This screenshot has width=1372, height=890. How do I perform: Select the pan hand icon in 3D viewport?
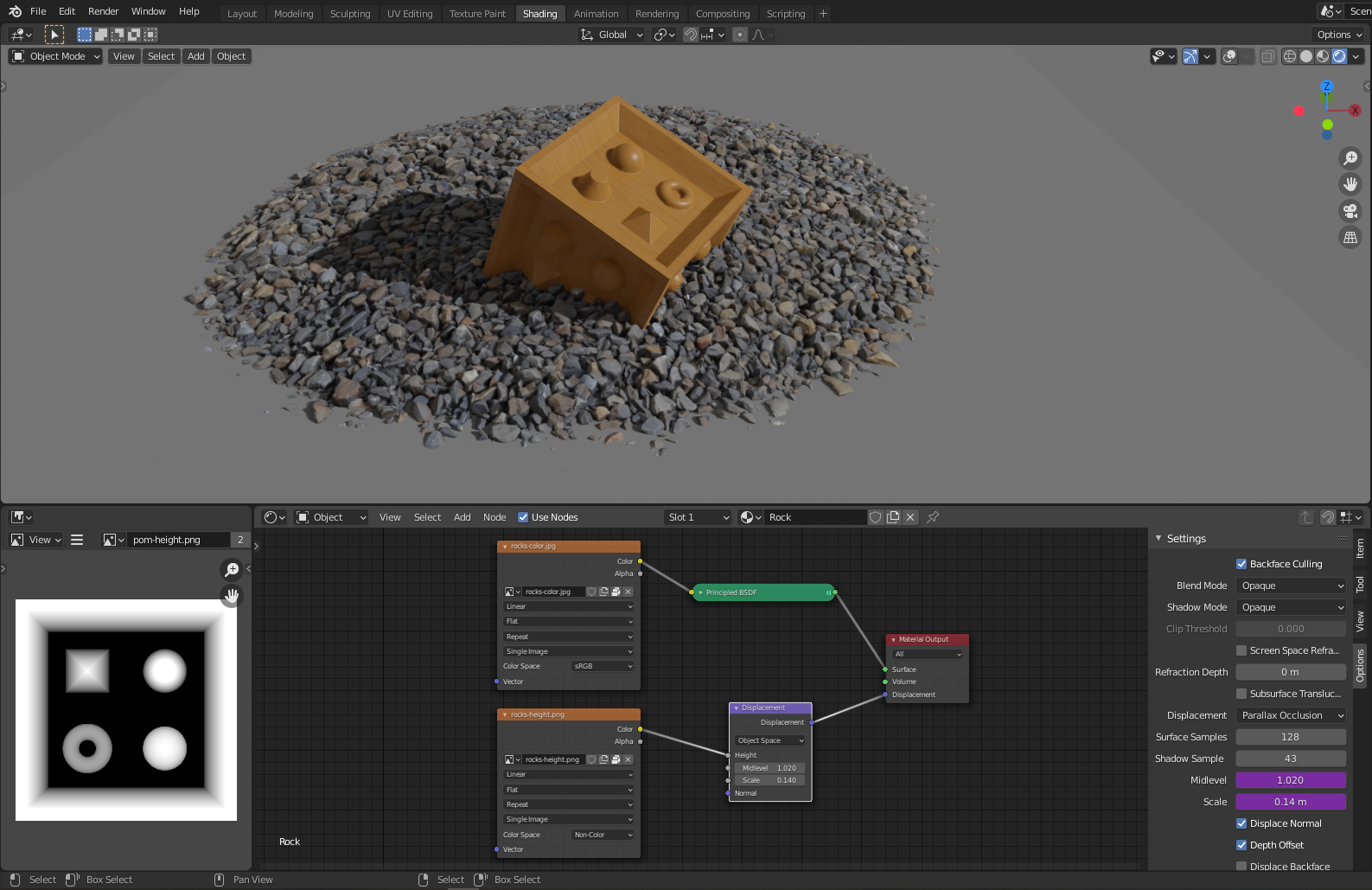[1350, 184]
